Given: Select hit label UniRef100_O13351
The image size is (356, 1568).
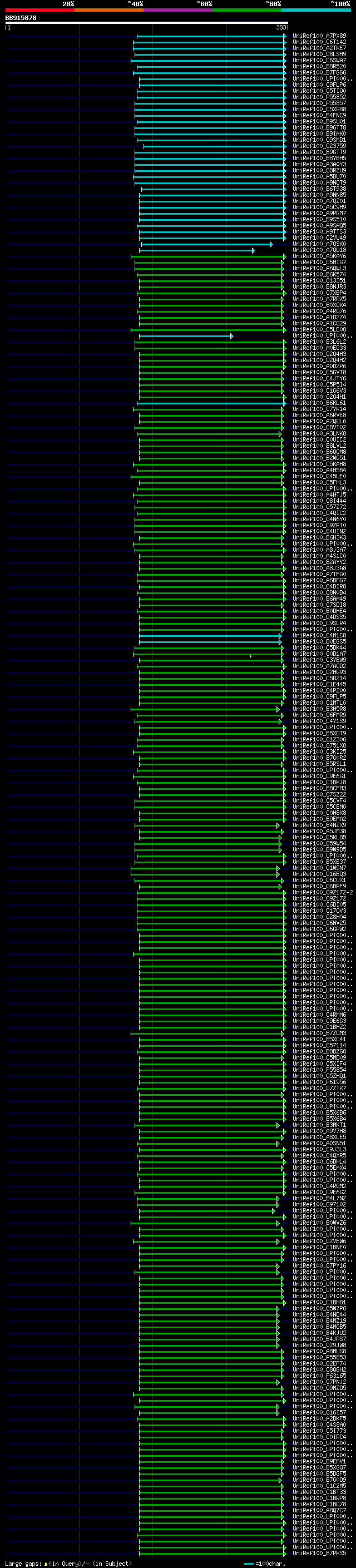Looking at the screenshot, I should (x=319, y=280).
